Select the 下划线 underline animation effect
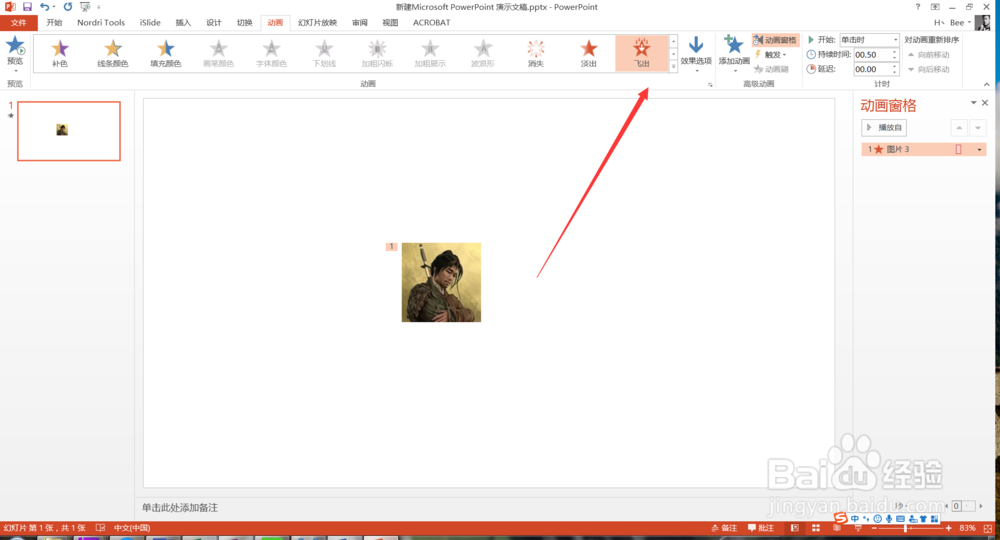Viewport: 1000px width, 540px height. pos(325,53)
